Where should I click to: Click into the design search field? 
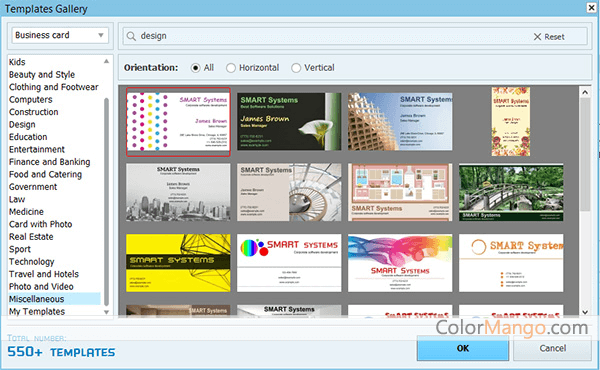click(333, 36)
